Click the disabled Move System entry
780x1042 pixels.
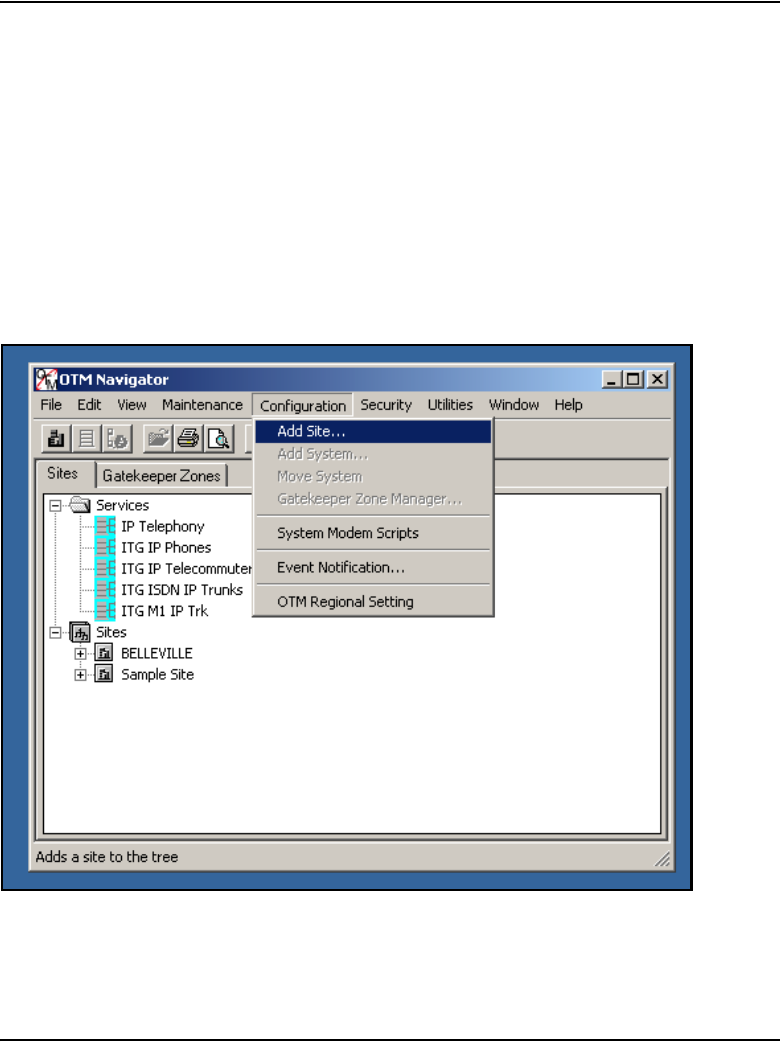tap(373, 476)
